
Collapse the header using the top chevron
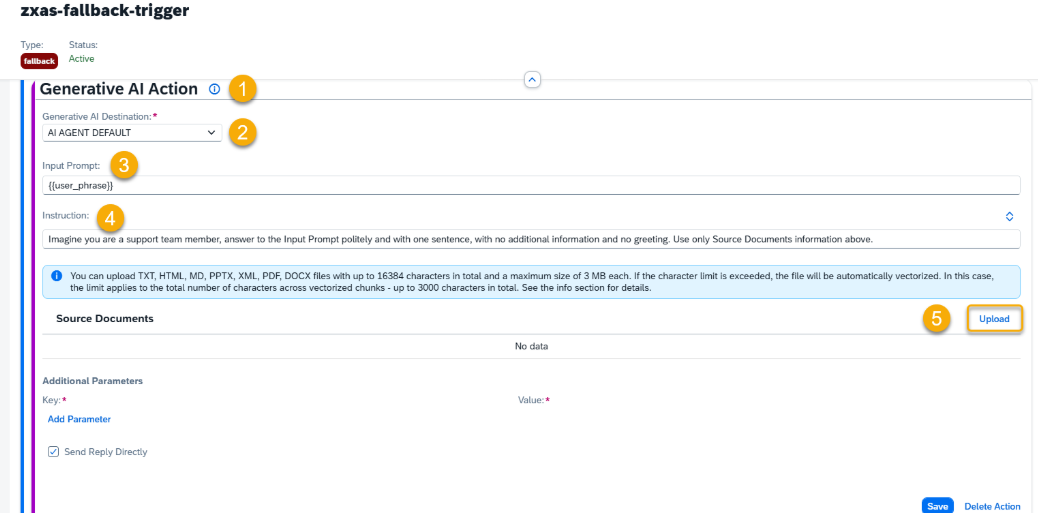click(x=532, y=79)
